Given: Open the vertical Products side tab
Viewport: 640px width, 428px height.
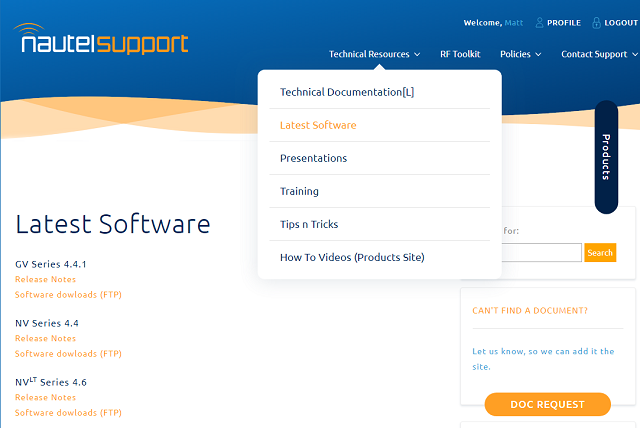Looking at the screenshot, I should [x=606, y=157].
